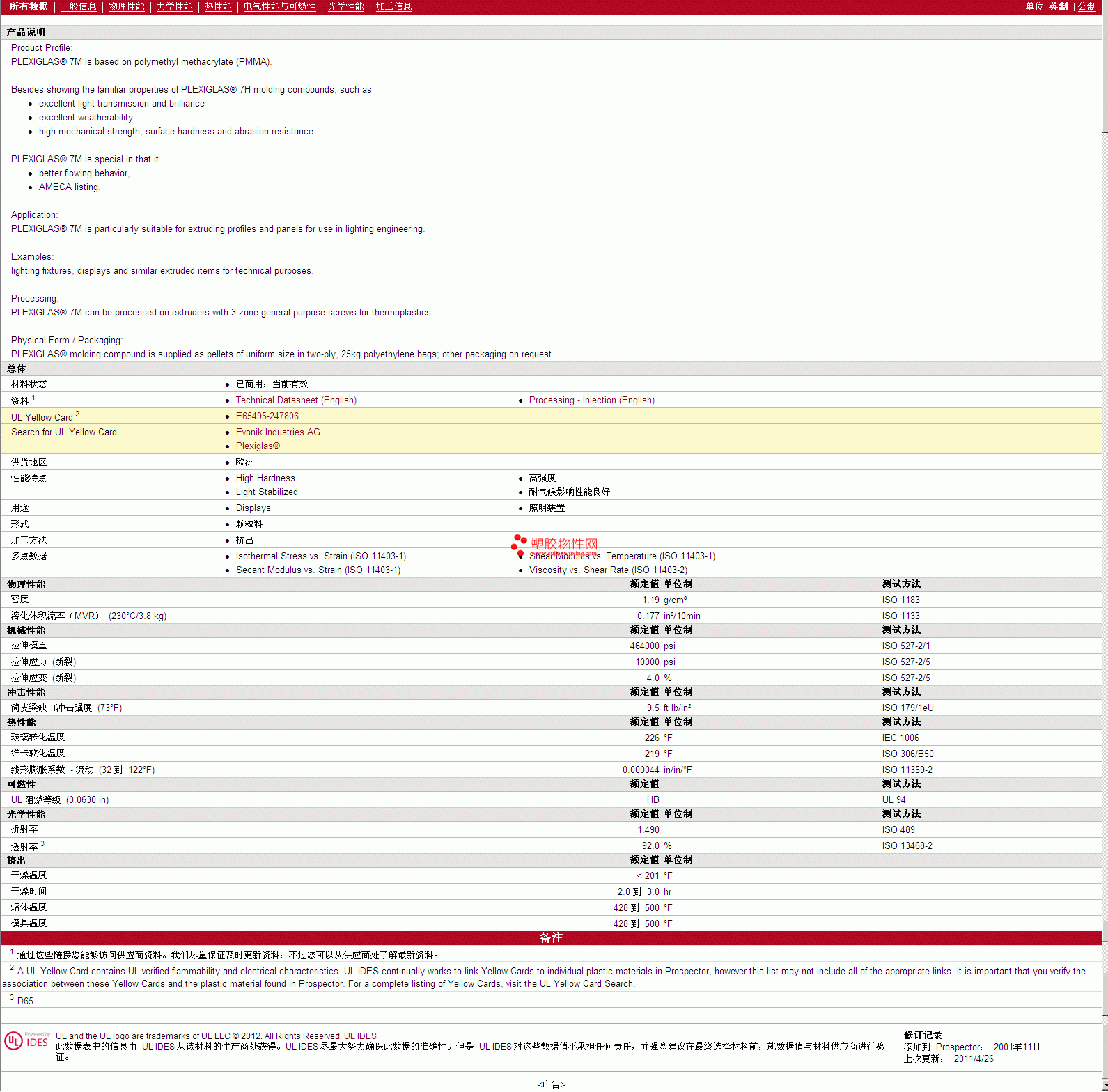Viewport: 1108px width, 1092px height.
Task: Click the 'ISO 179/1eU' test method
Action: click(x=908, y=708)
